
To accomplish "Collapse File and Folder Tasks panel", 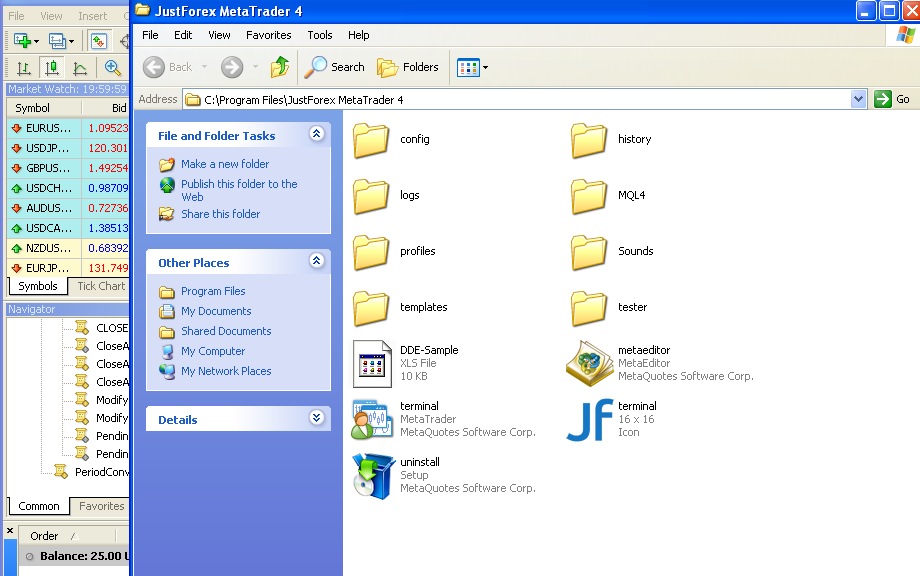I will (x=317, y=134).
